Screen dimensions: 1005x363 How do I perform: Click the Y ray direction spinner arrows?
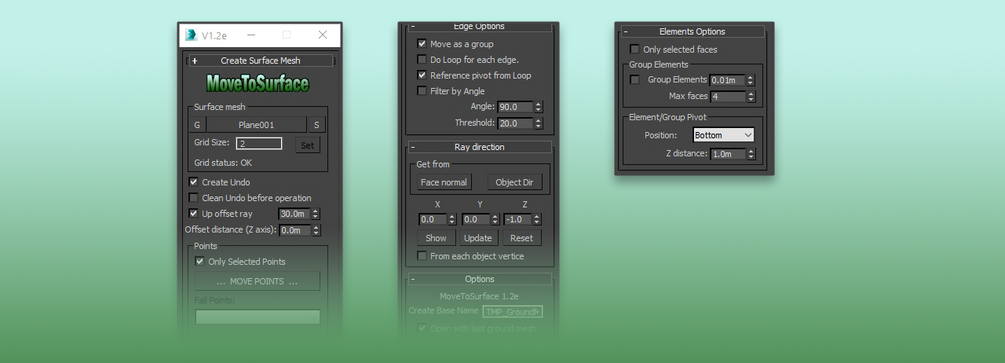[495, 219]
